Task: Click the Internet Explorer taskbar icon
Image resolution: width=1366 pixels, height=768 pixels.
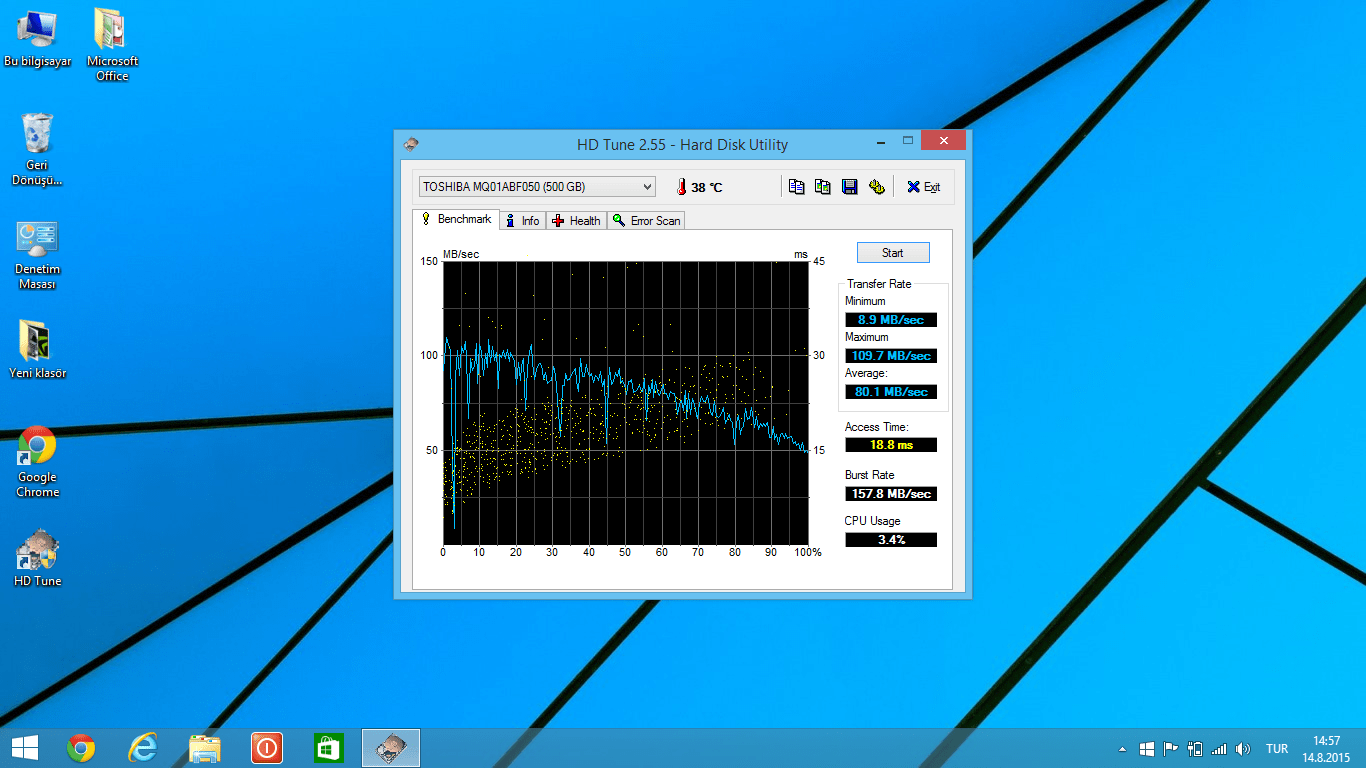Action: pyautogui.click(x=143, y=747)
